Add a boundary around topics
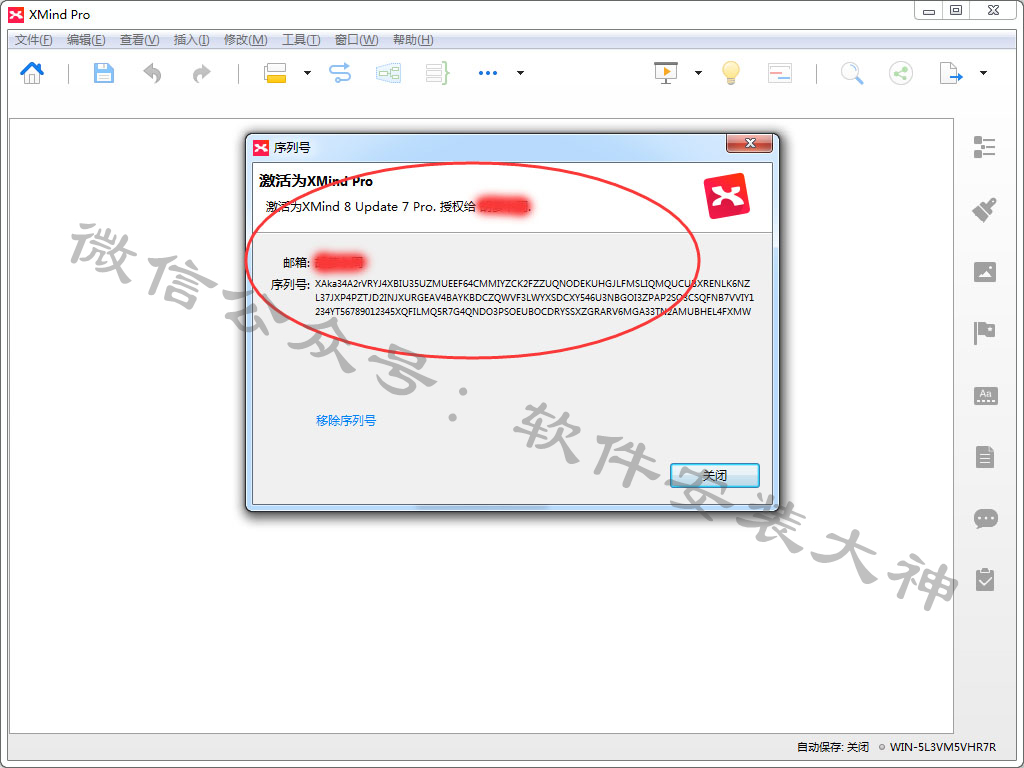Image resolution: width=1024 pixels, height=768 pixels. click(x=389, y=73)
